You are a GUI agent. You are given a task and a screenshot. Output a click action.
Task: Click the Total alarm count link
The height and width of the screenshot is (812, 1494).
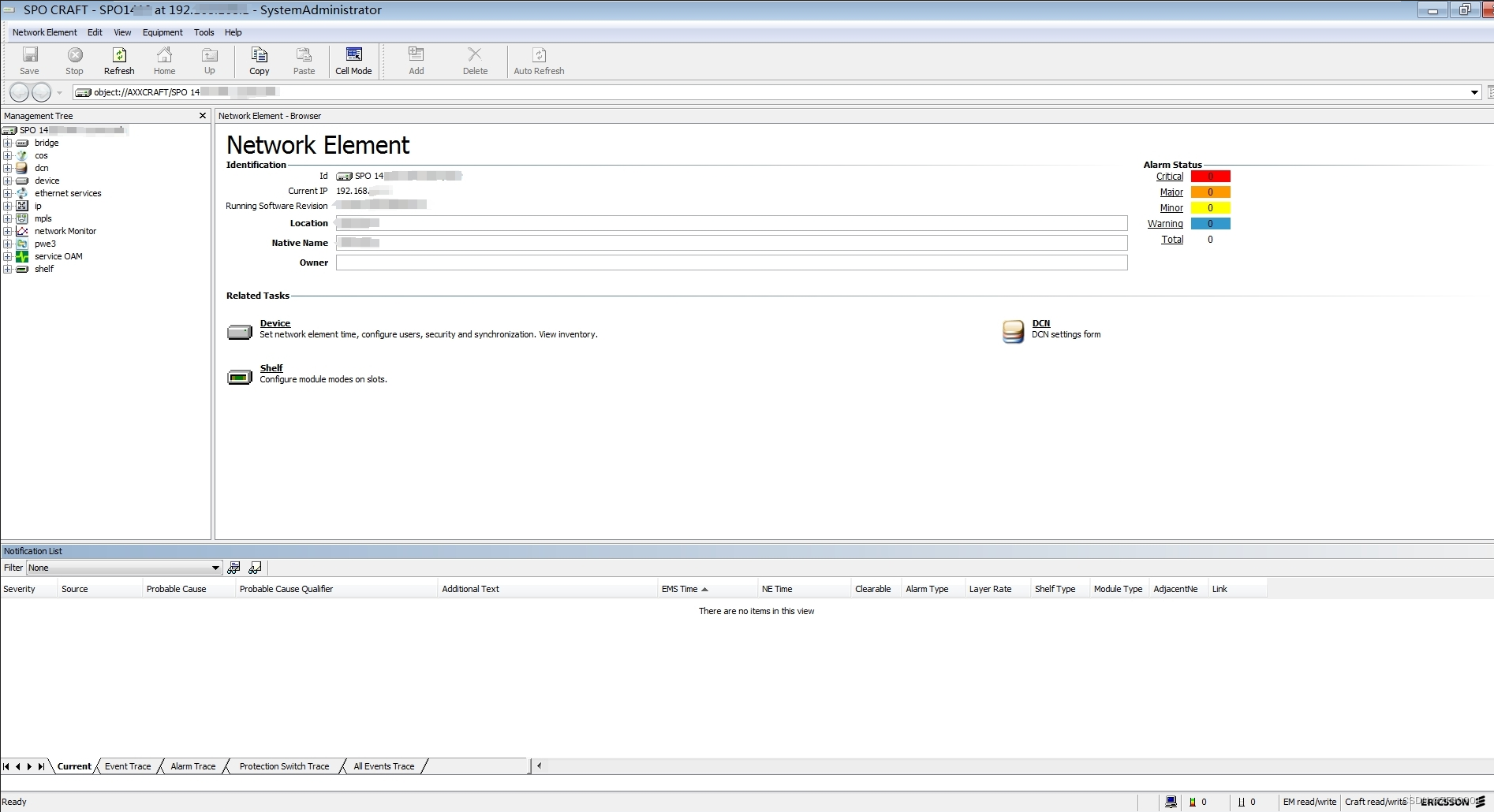click(1172, 240)
